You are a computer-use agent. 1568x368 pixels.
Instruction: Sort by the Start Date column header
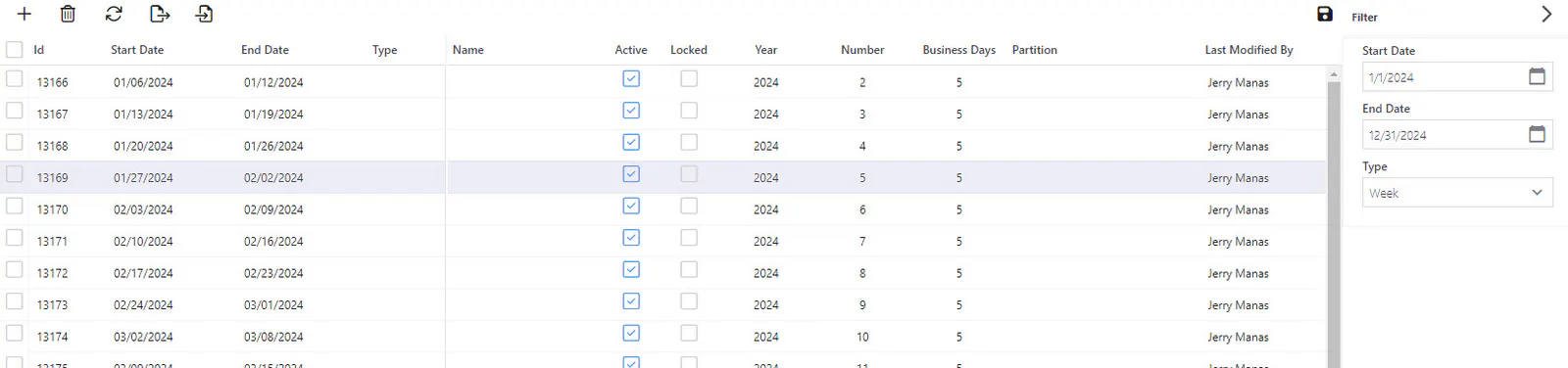click(x=137, y=50)
